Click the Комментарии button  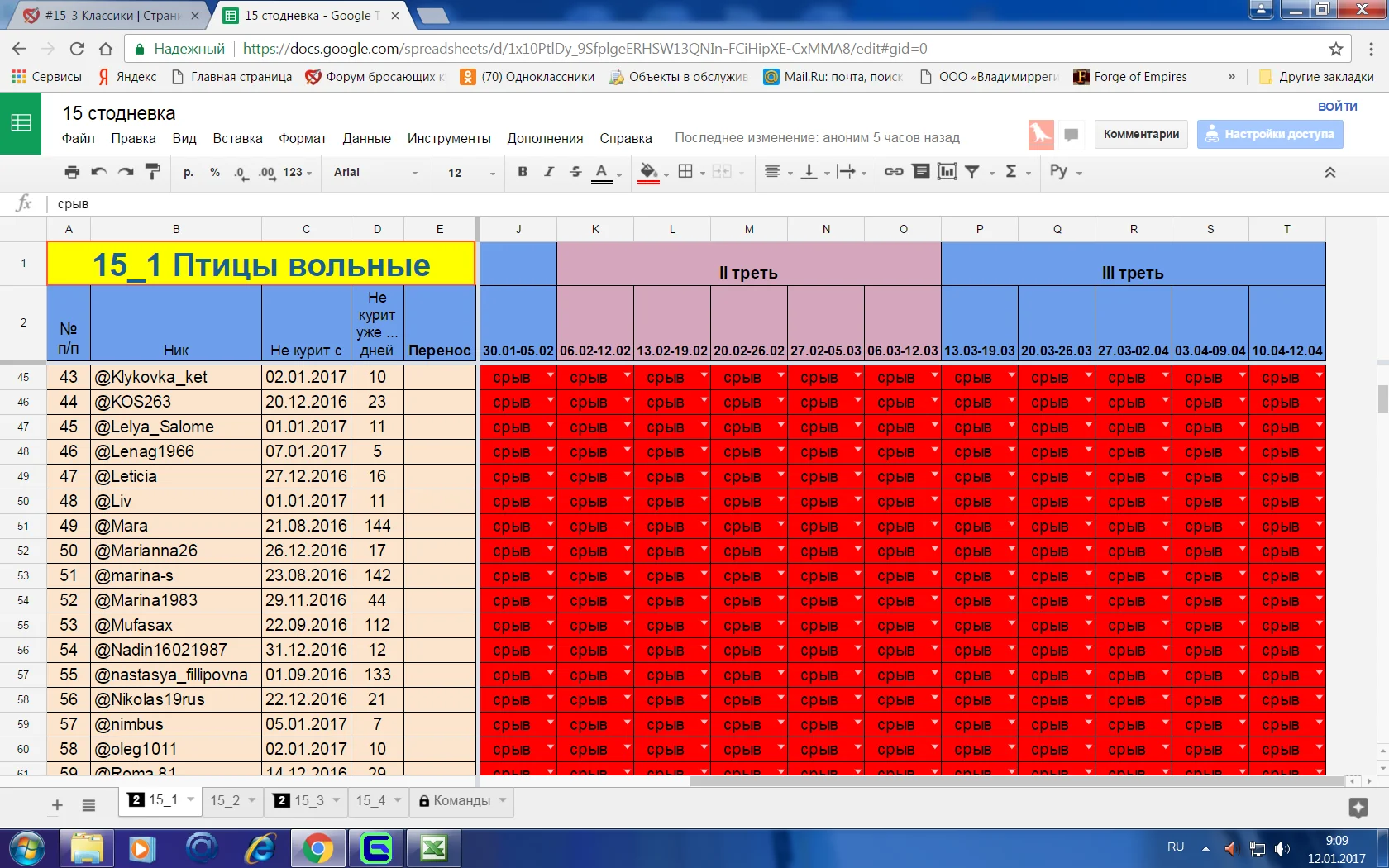point(1141,134)
